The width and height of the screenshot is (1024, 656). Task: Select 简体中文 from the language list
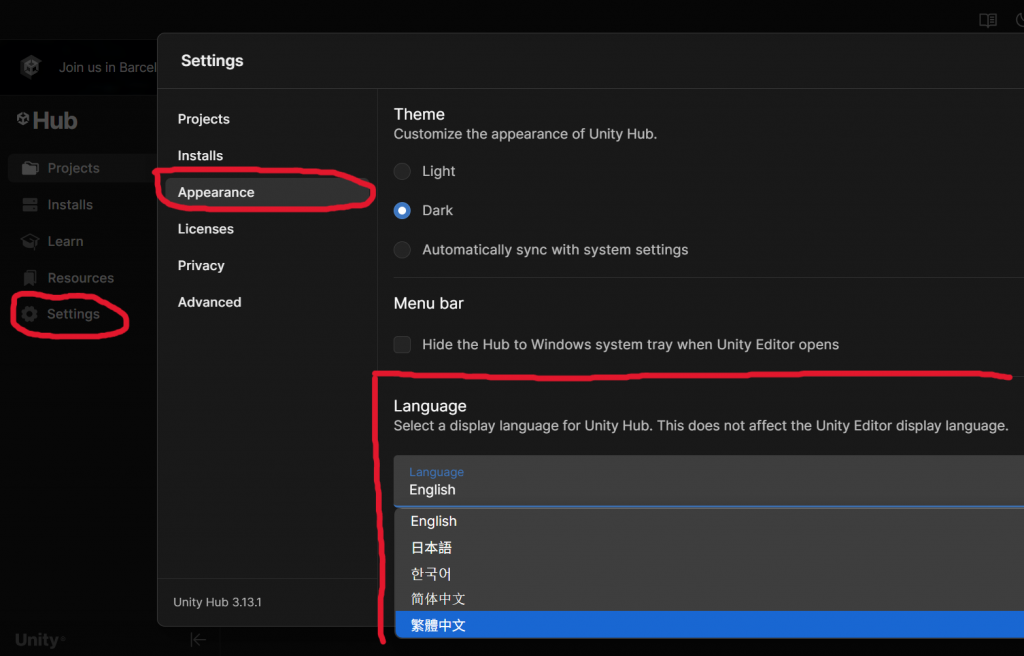click(x=709, y=599)
